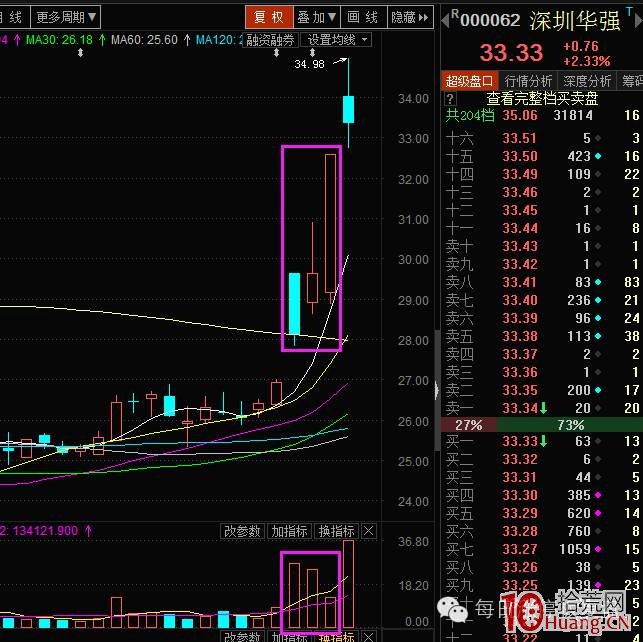This screenshot has width=643, height=642.
Task: Click the question mark help icon
Action: click(x=450, y=99)
